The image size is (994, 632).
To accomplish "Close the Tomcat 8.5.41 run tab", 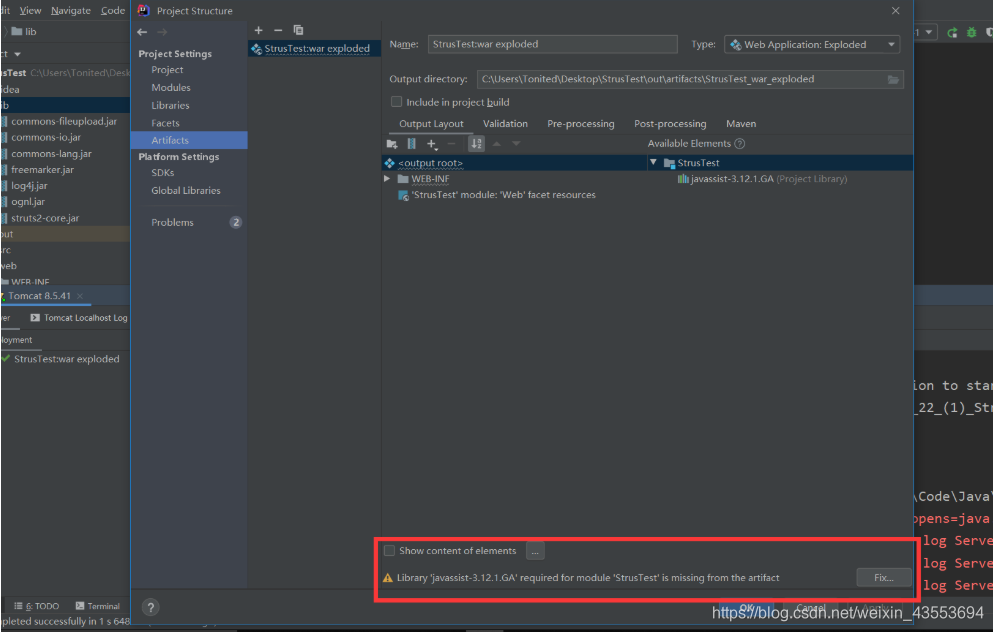I will pos(80,296).
